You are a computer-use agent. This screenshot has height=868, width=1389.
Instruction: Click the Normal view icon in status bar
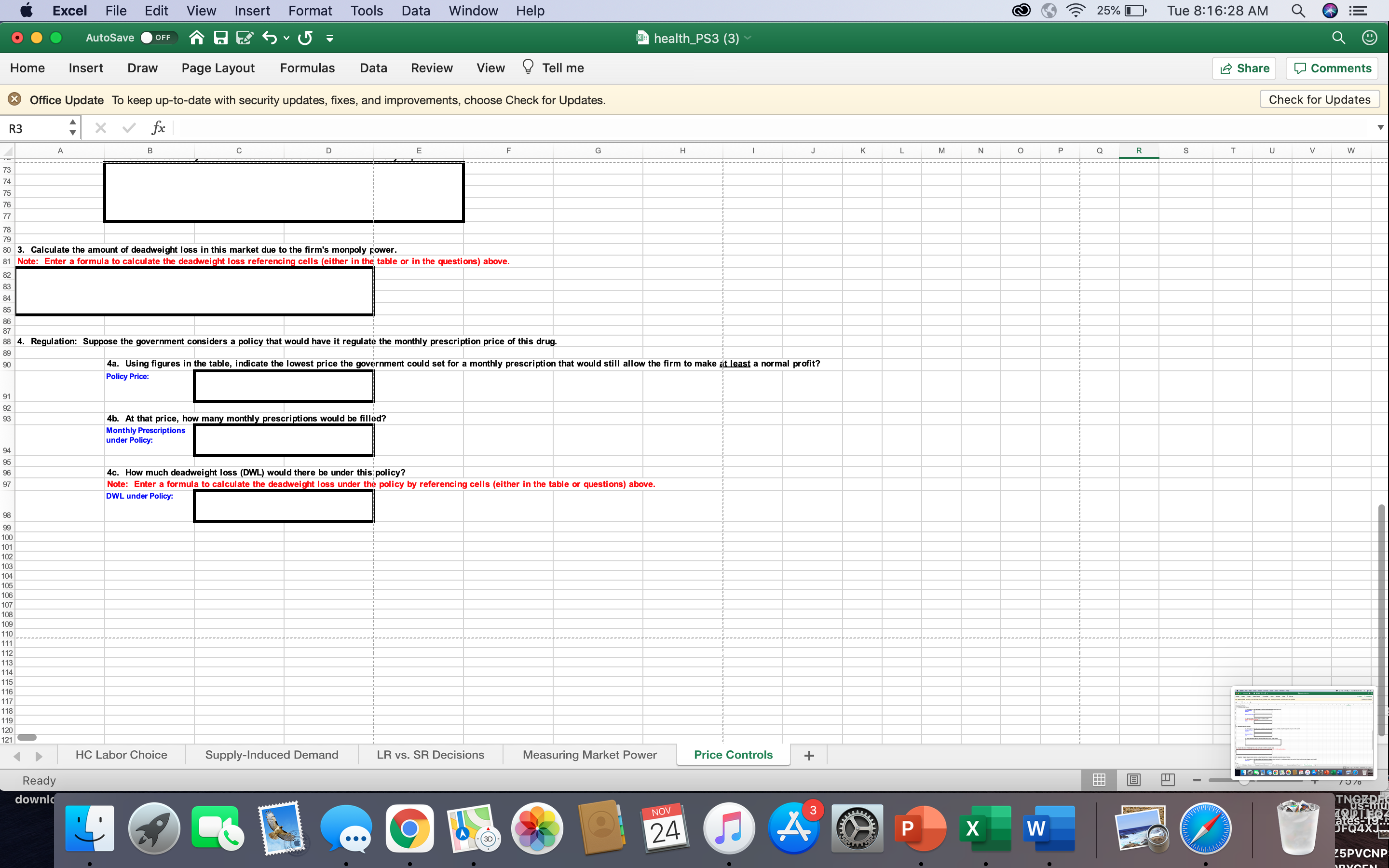(1099, 780)
